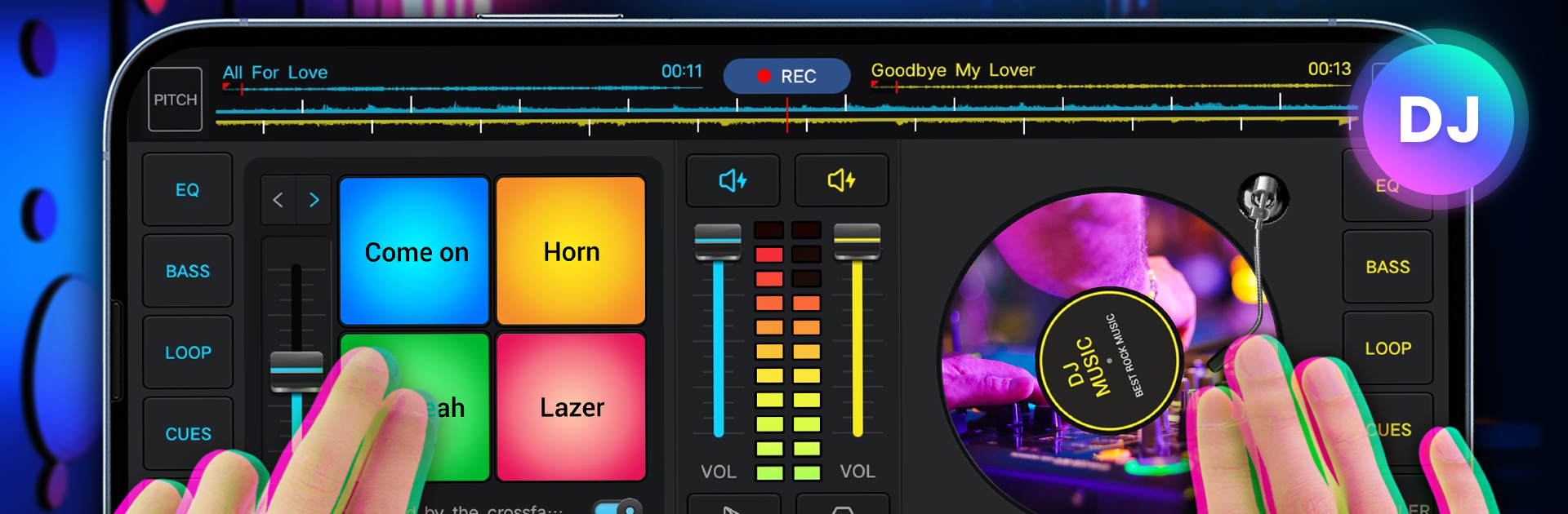The width and height of the screenshot is (1568, 514).
Task: Click the blue speaker boost icon
Action: (x=733, y=180)
